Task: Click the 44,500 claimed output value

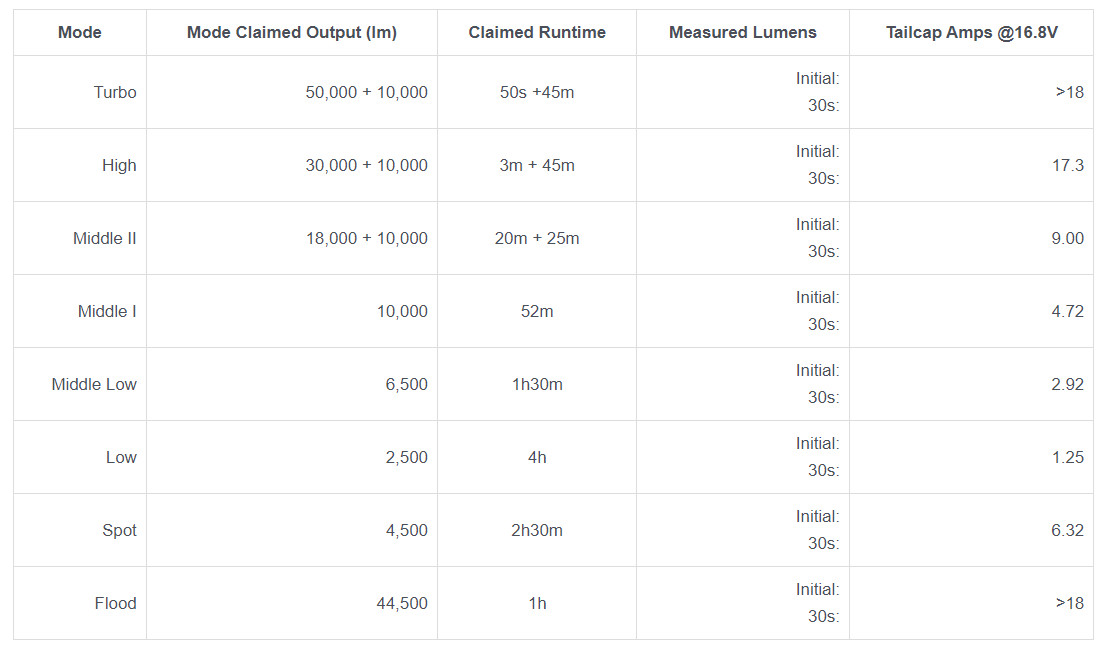Action: click(x=402, y=603)
